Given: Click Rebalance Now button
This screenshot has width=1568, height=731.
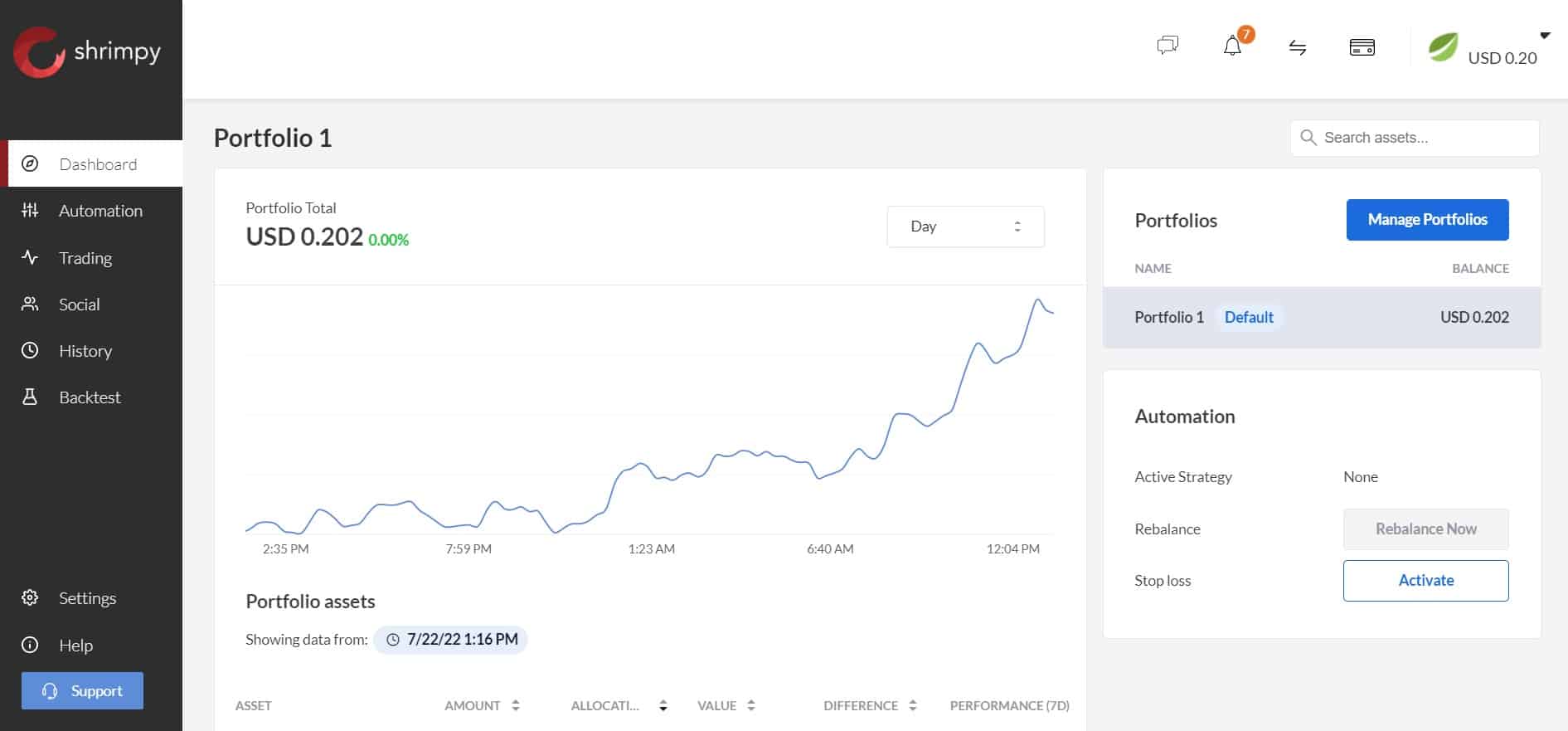Looking at the screenshot, I should [1425, 529].
